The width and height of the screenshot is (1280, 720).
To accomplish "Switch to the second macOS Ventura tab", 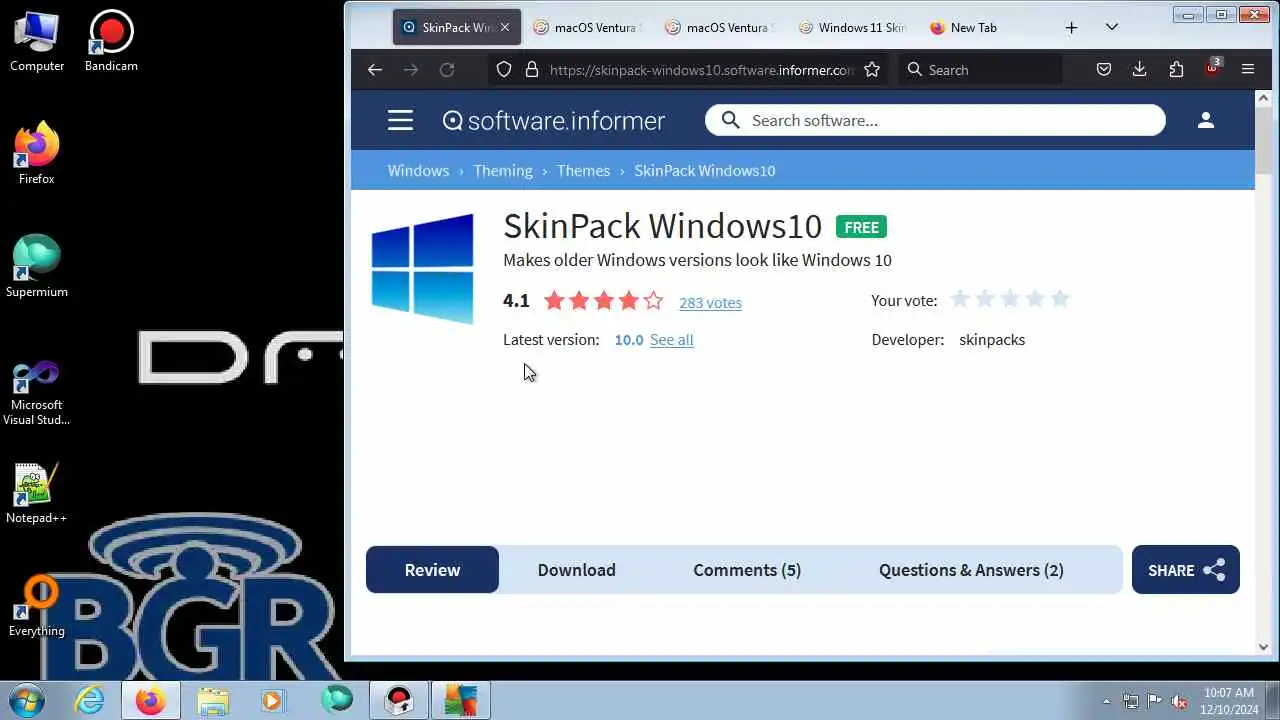I will 720,27.
